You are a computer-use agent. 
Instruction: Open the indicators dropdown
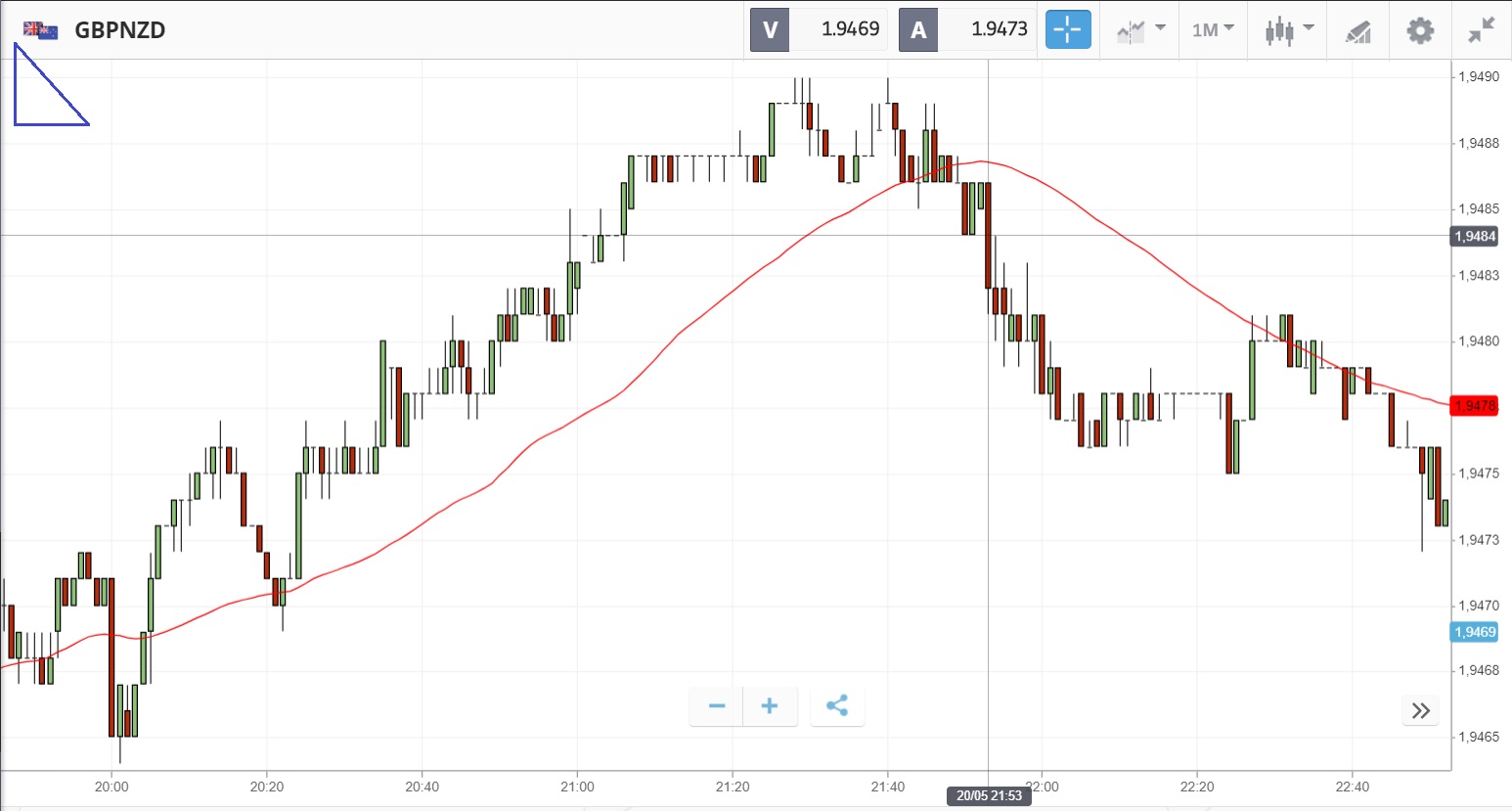[x=1141, y=30]
